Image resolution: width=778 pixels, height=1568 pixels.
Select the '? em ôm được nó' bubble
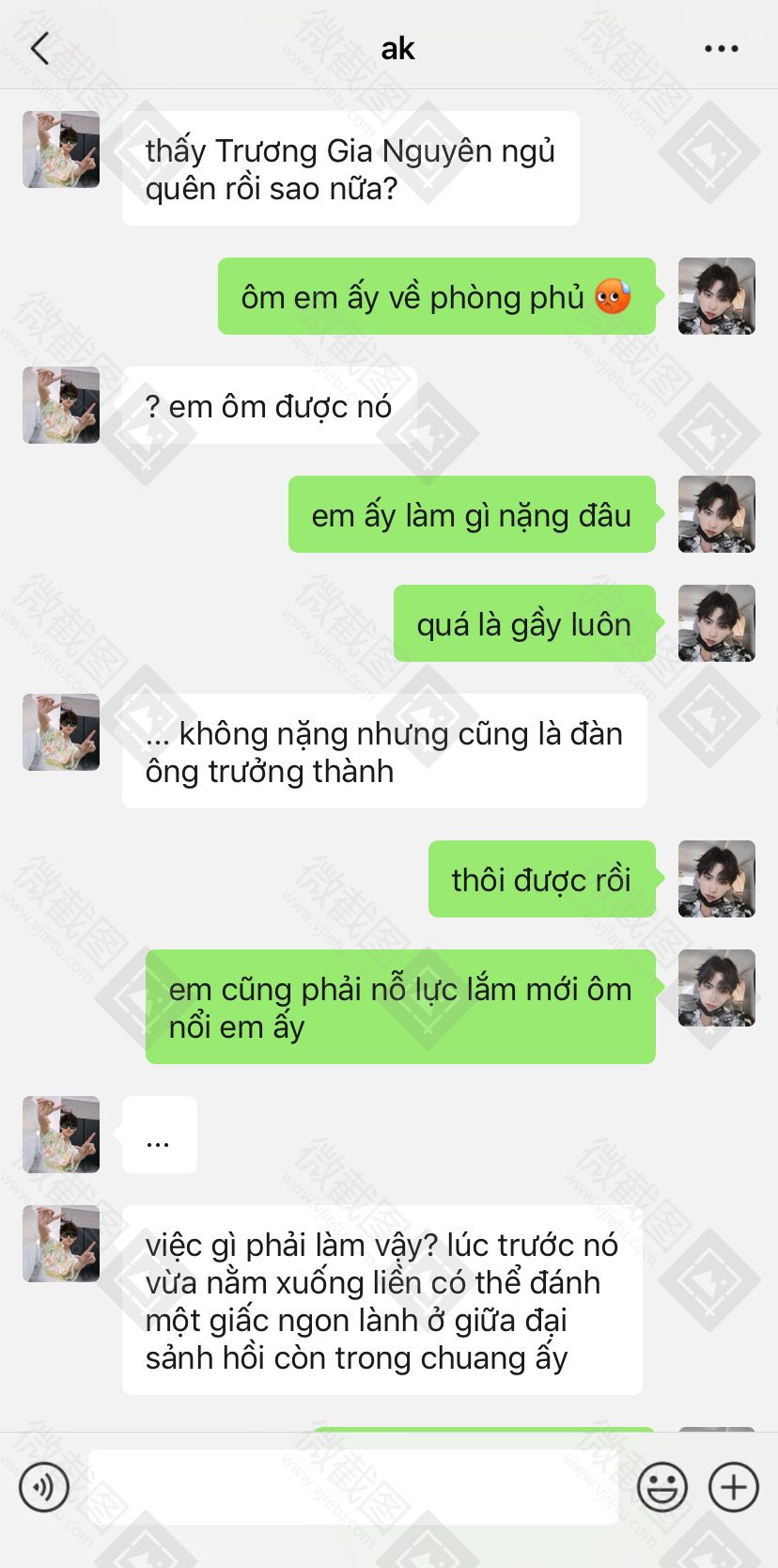(x=269, y=405)
